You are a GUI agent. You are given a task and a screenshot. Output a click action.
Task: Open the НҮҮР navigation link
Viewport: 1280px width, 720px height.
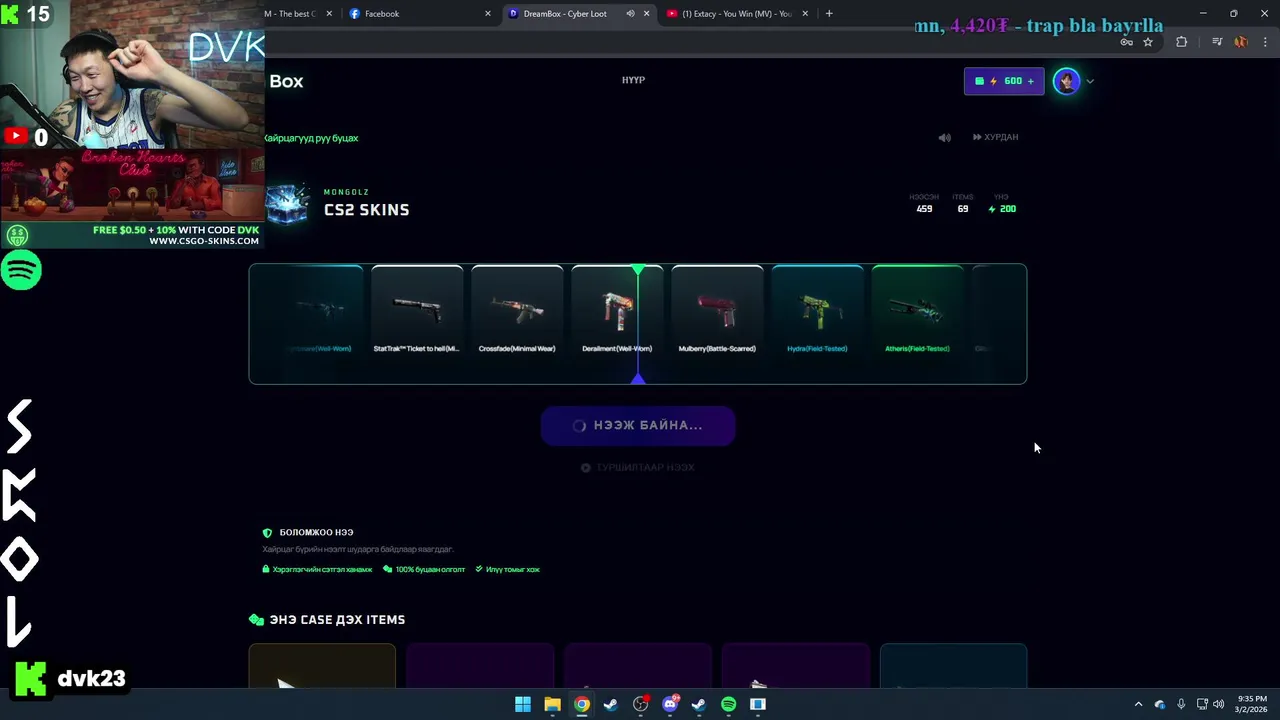[x=633, y=80]
